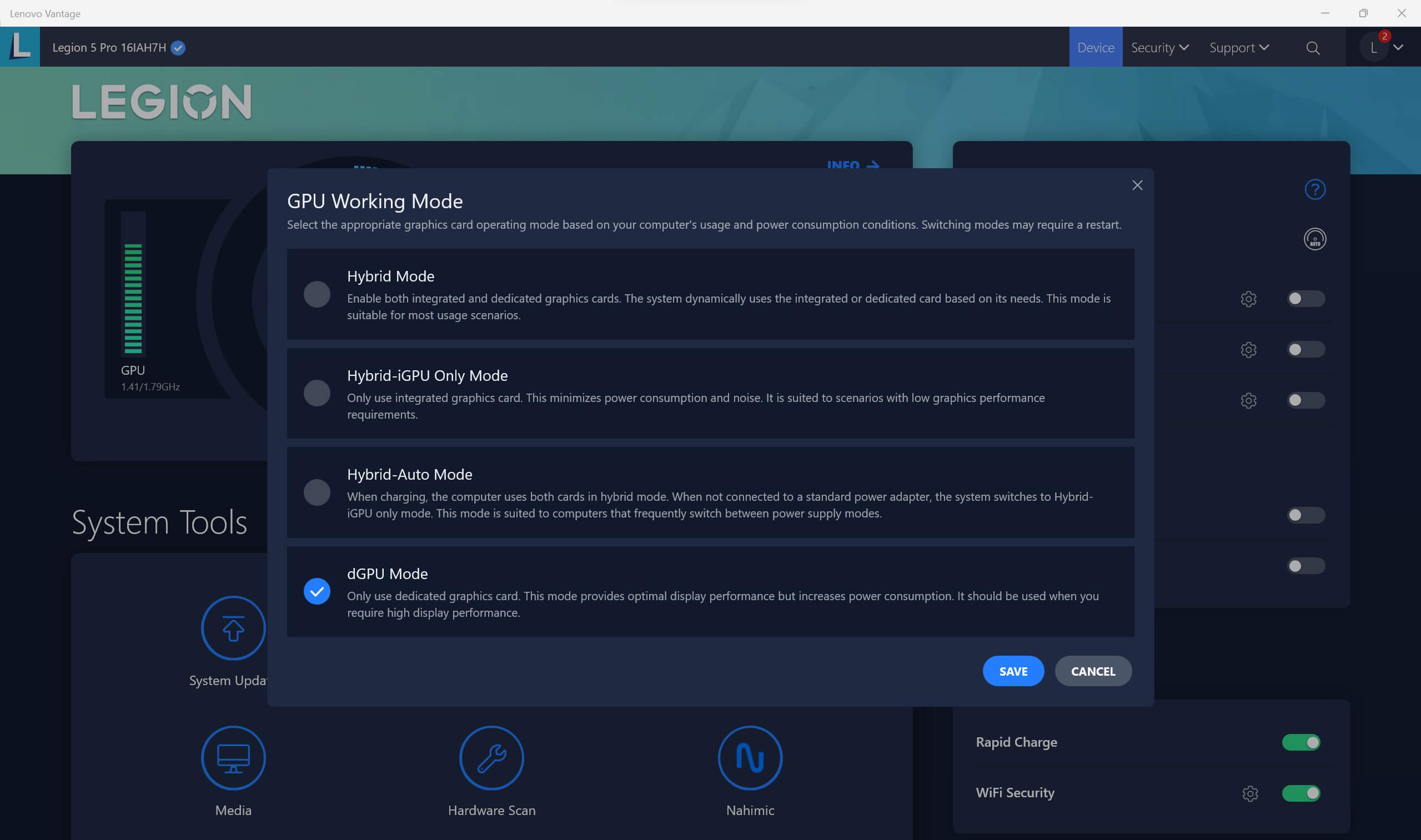Open settings gear beside WiFi Security
Image resolution: width=1421 pixels, height=840 pixels.
click(x=1250, y=793)
